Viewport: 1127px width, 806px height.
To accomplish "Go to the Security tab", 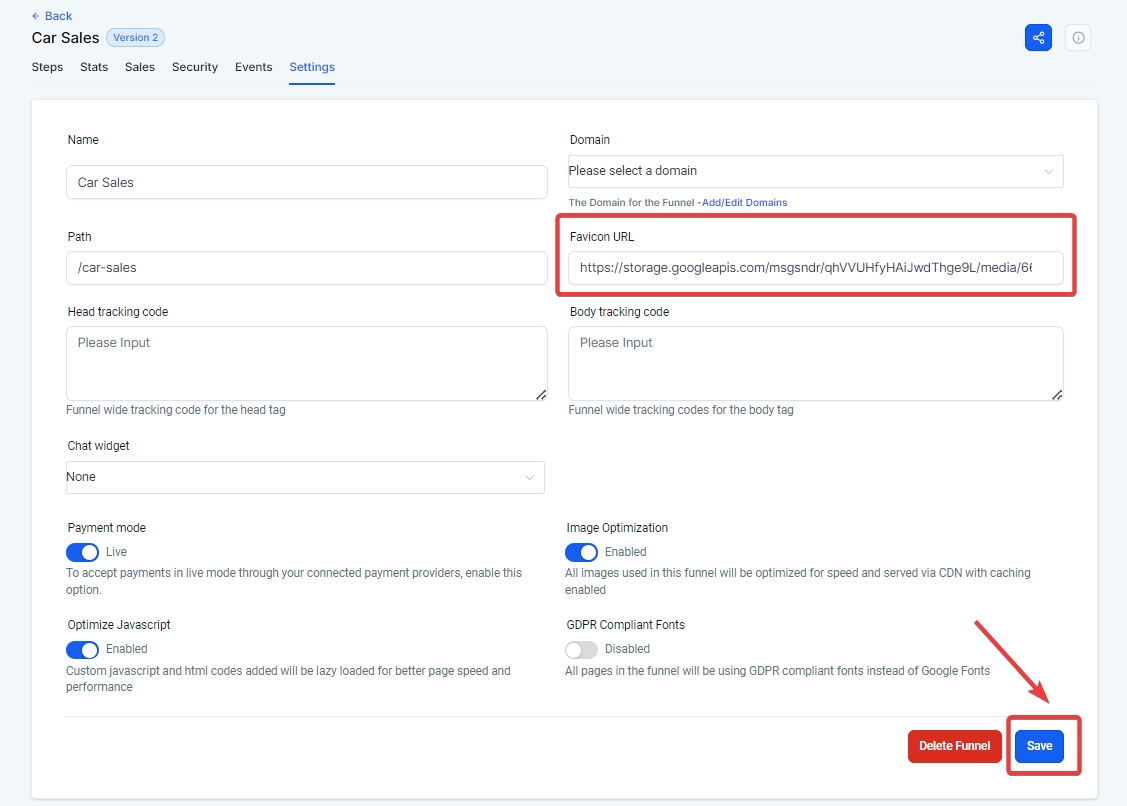I will (195, 67).
